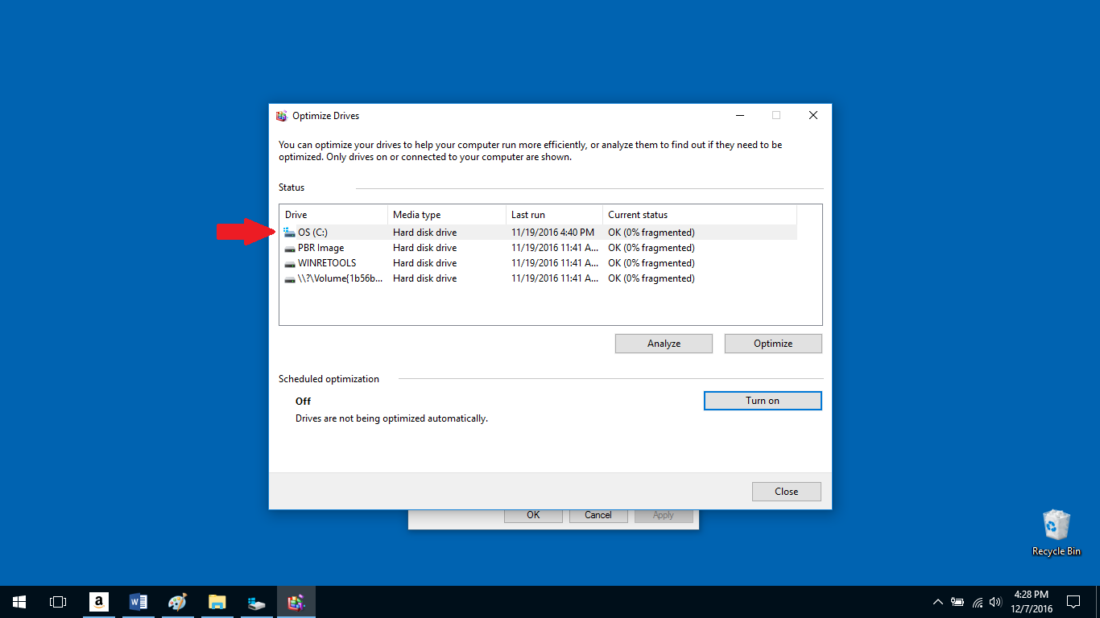Launch Microsoft Word from the taskbar
Image resolution: width=1100 pixels, height=618 pixels.
coord(137,601)
